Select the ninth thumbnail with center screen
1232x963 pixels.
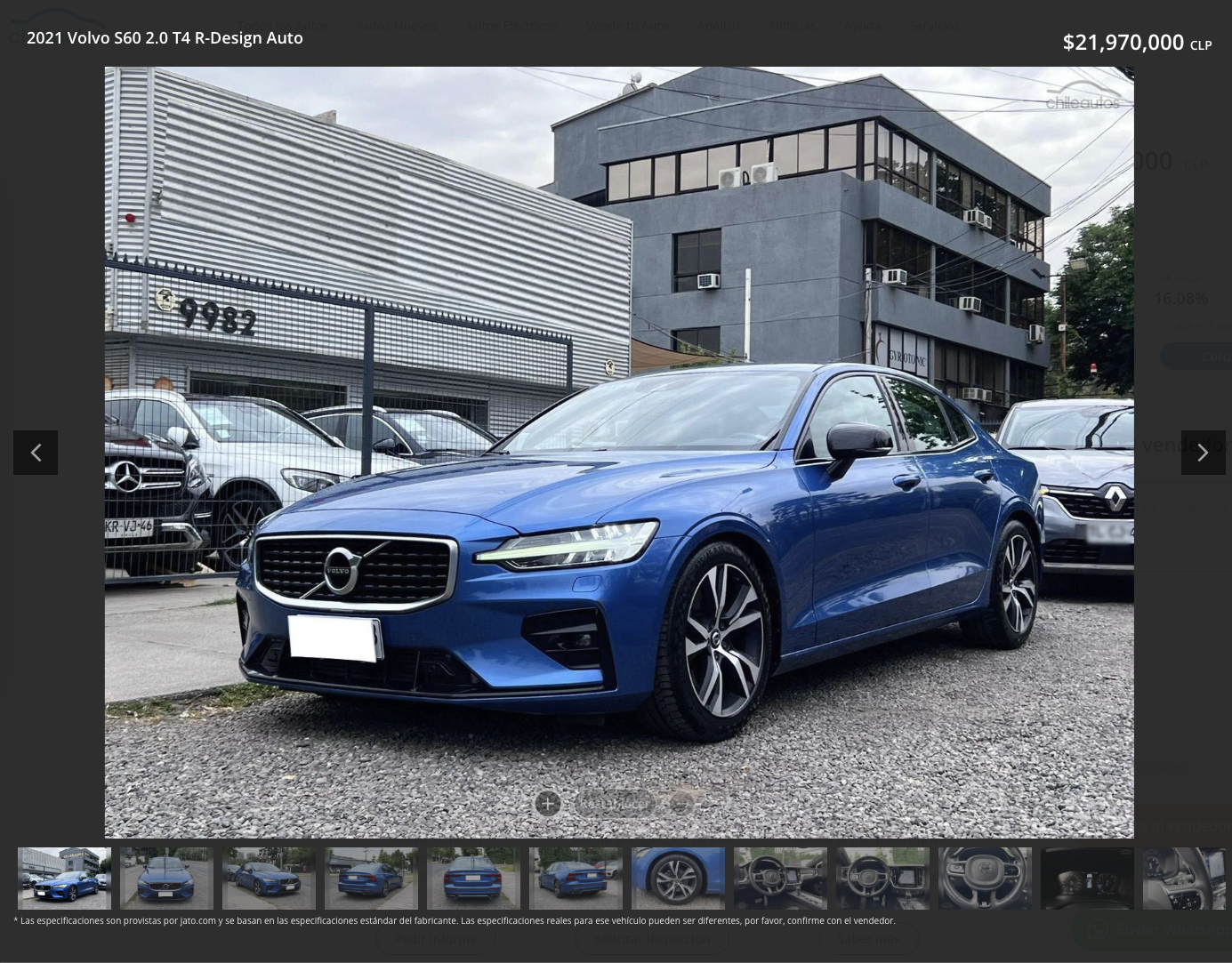coord(882,879)
